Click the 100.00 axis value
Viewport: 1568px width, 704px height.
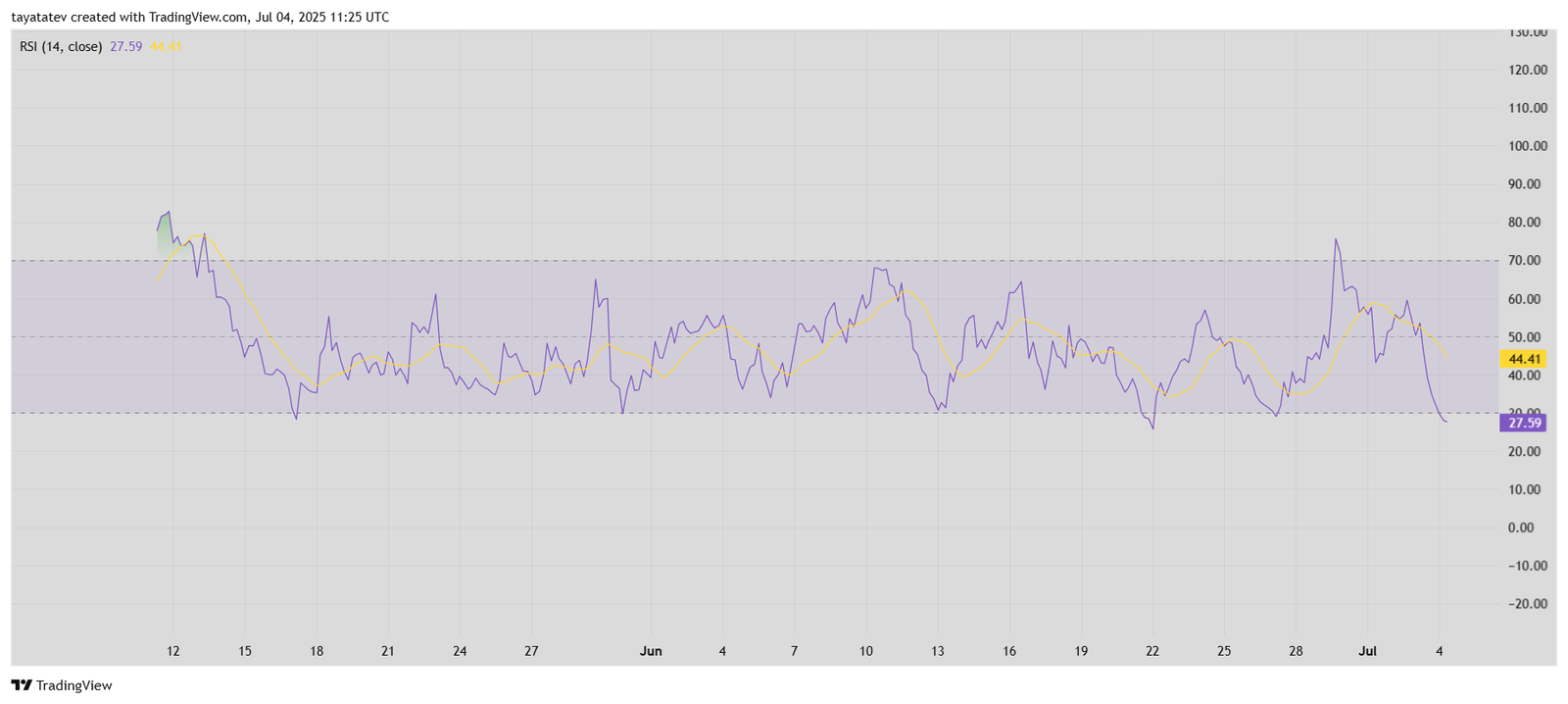(1528, 146)
